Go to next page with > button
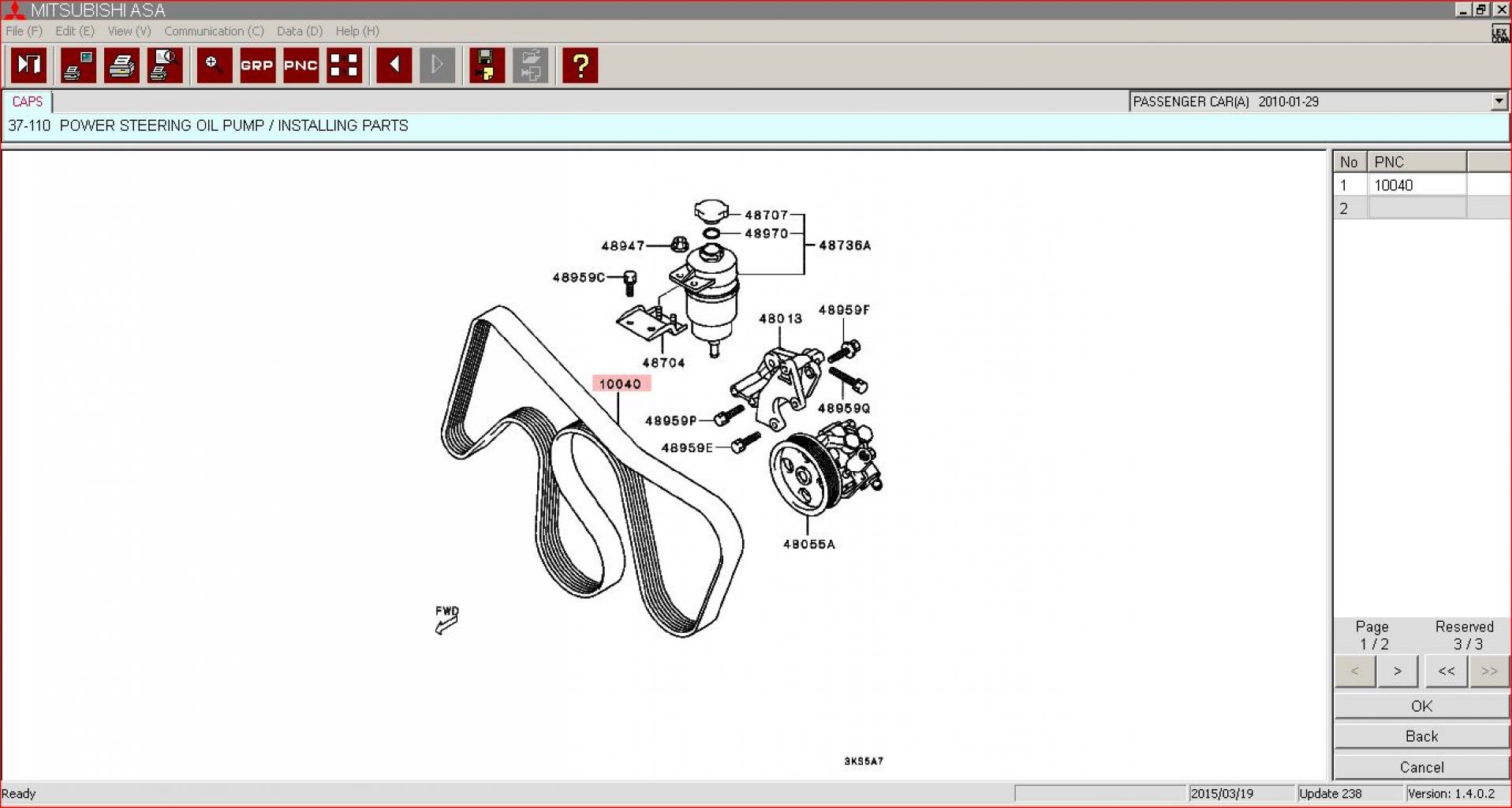Image resolution: width=1512 pixels, height=808 pixels. [1397, 671]
